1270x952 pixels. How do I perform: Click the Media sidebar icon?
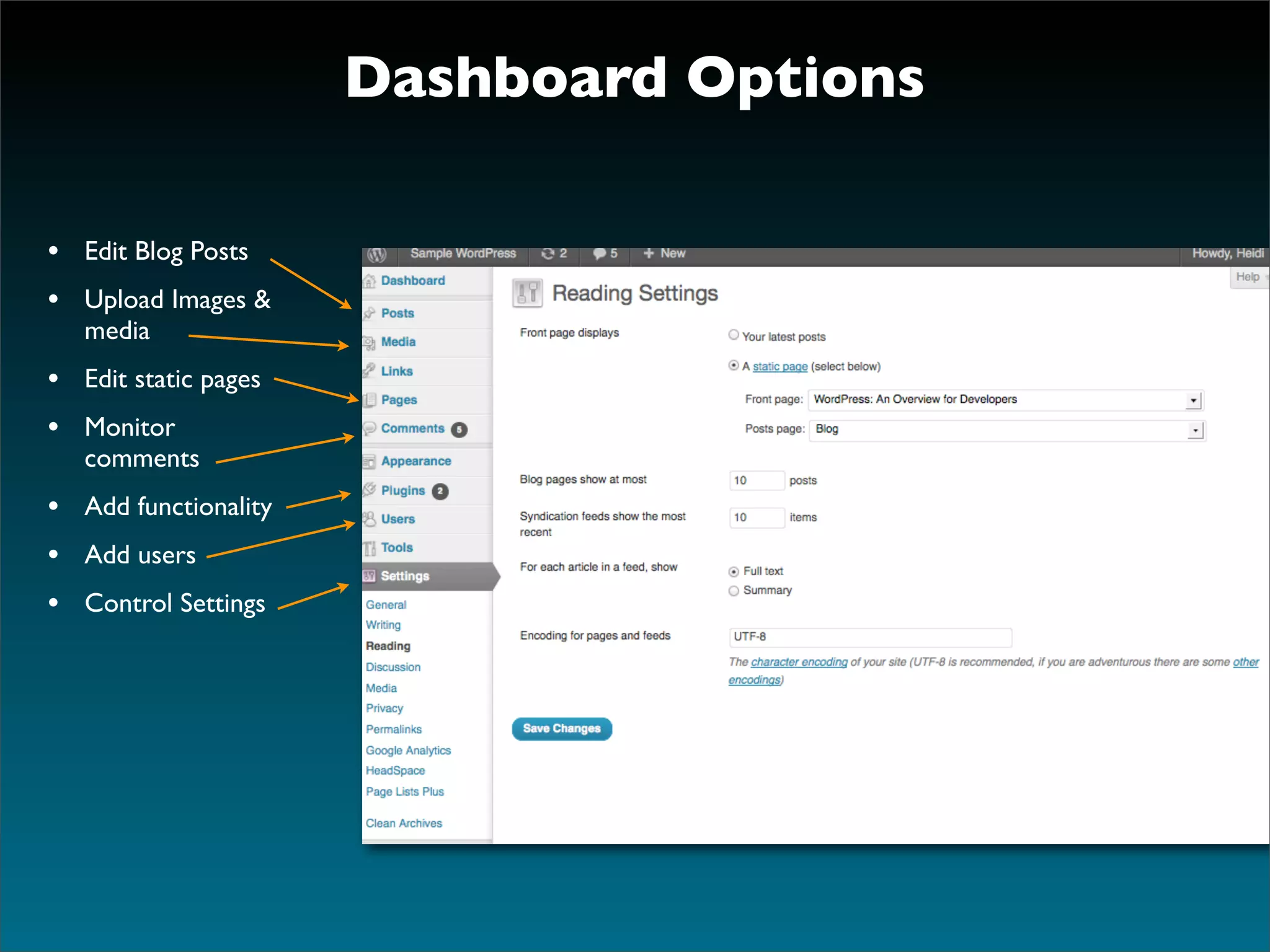point(370,342)
